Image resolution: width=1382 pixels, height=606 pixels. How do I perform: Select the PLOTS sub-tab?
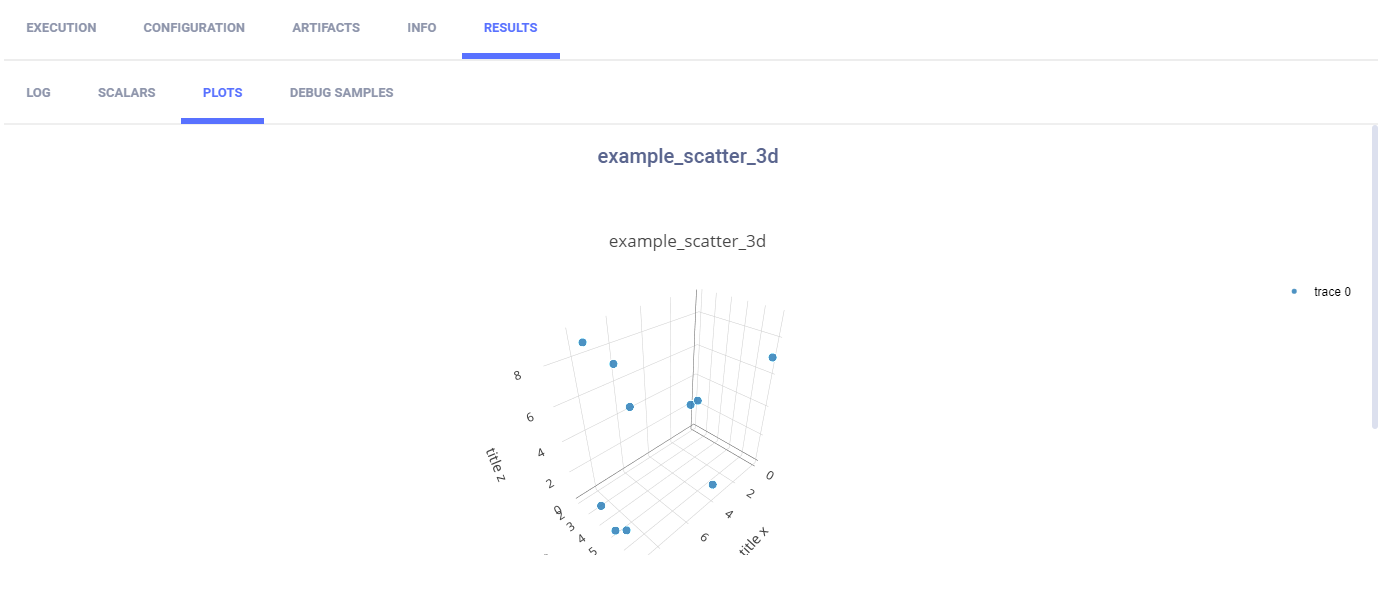click(x=222, y=92)
